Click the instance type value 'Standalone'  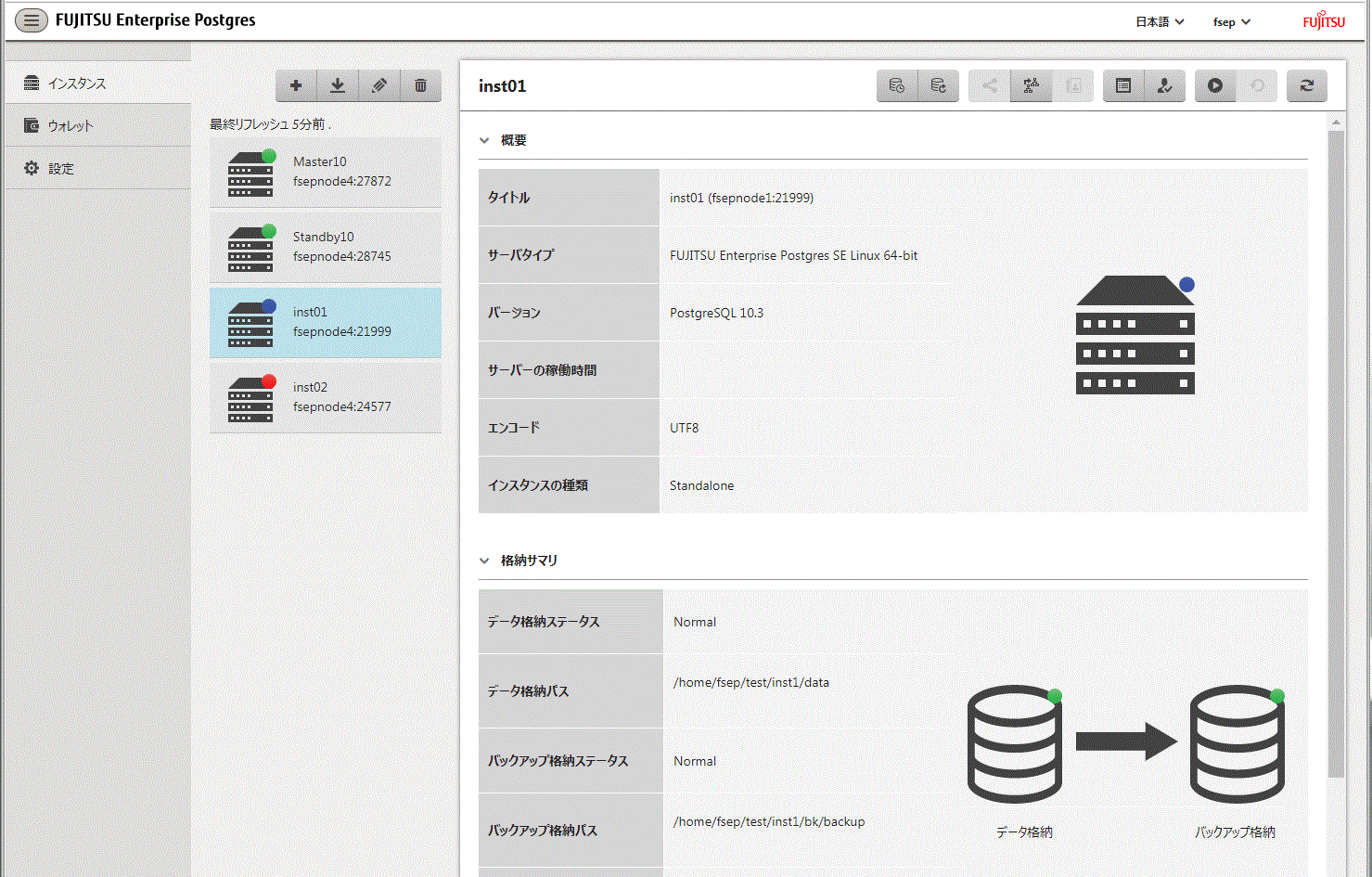(701, 485)
